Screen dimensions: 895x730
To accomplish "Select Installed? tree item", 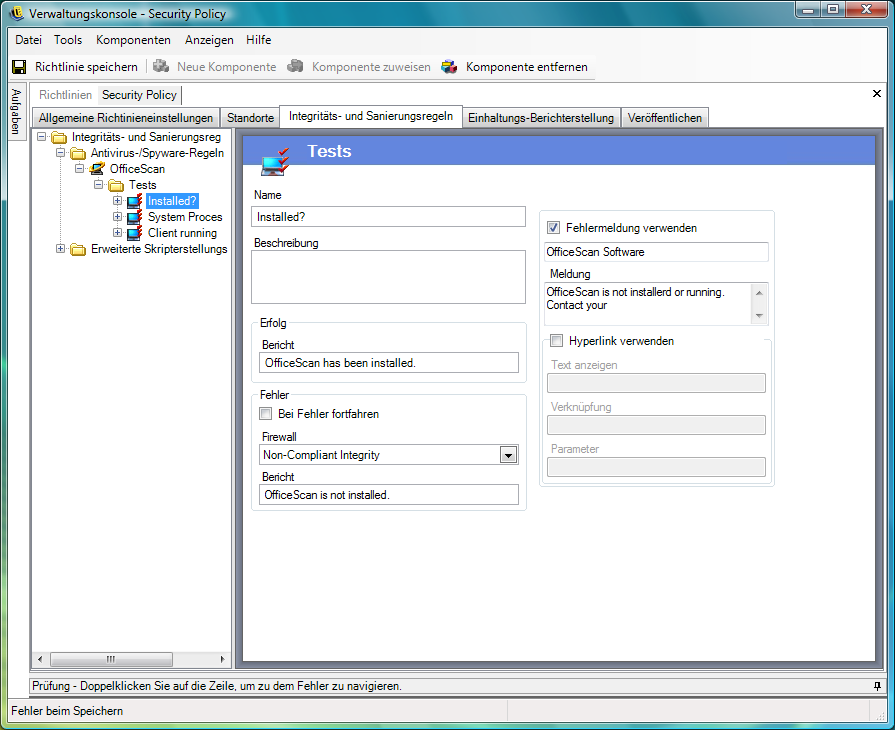I will click(x=172, y=201).
